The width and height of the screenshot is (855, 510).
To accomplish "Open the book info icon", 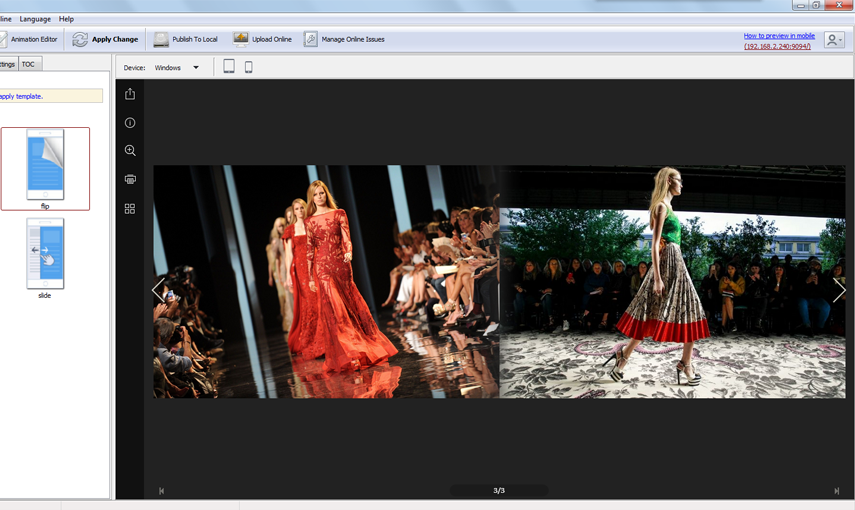I will (x=130, y=123).
